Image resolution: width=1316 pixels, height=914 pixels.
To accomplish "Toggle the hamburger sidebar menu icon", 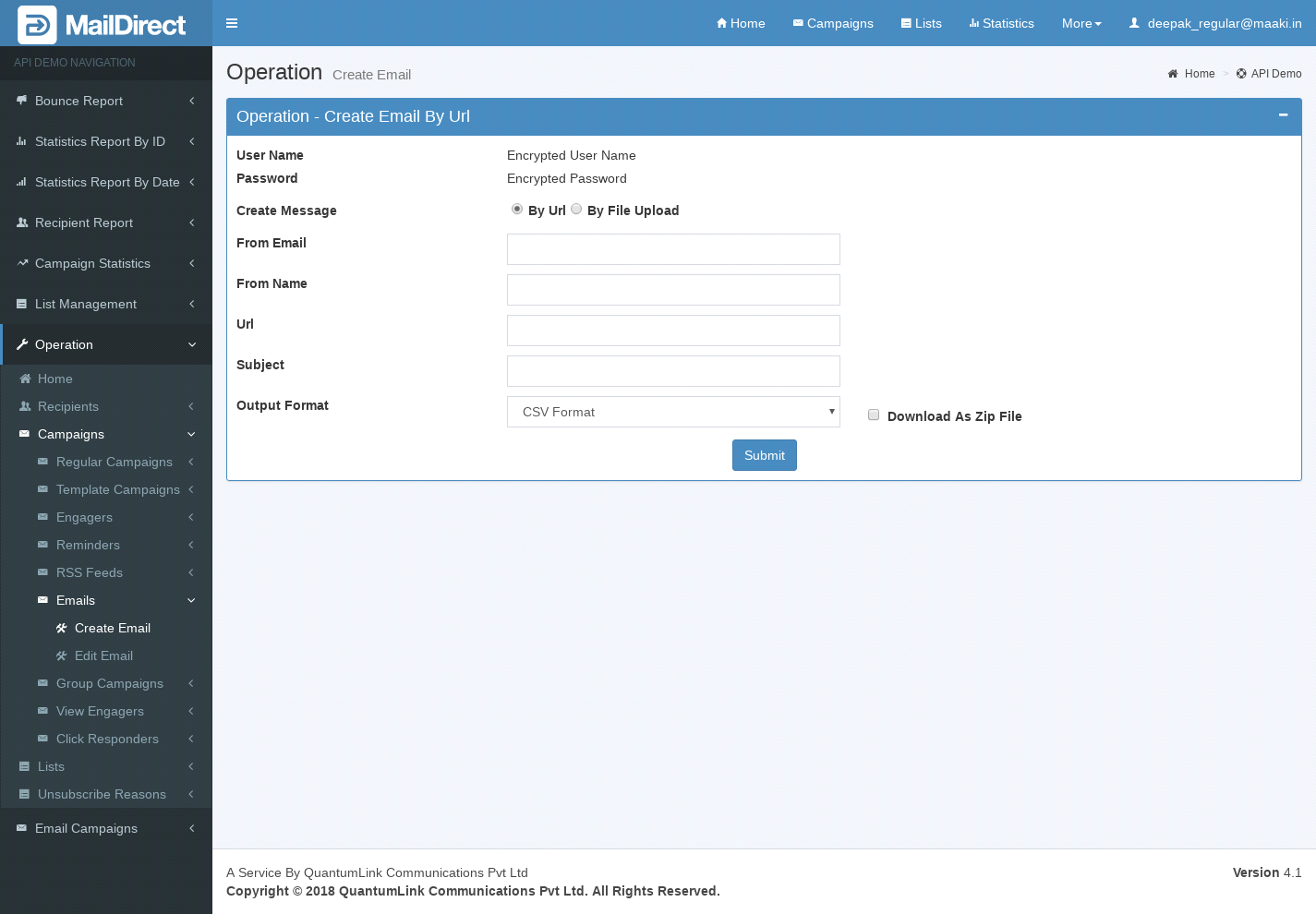I will point(232,23).
